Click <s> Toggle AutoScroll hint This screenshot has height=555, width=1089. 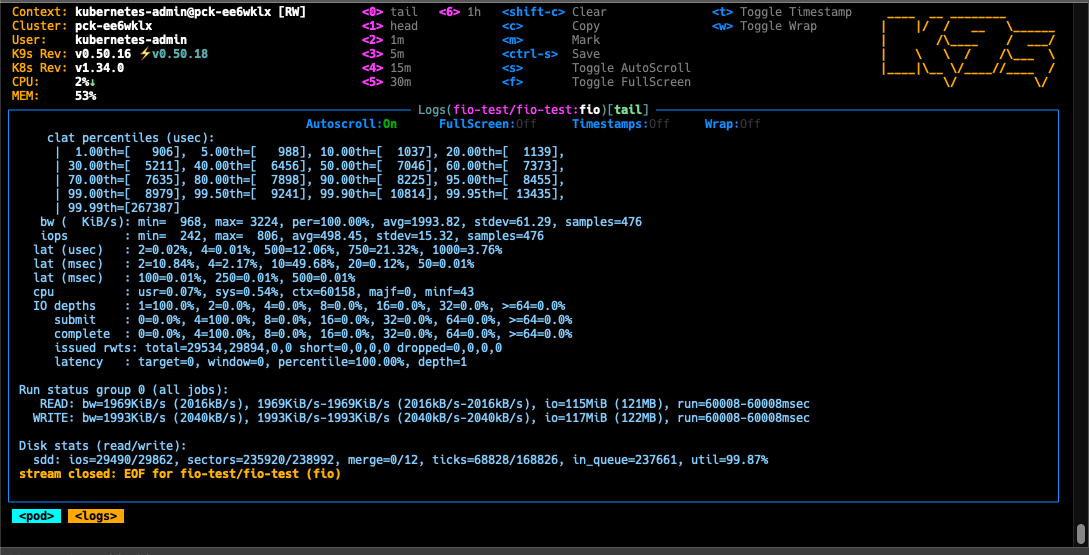(596, 67)
